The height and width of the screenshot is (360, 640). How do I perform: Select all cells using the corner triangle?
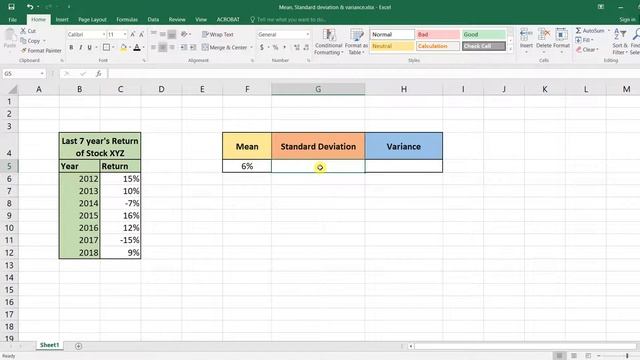point(12,89)
